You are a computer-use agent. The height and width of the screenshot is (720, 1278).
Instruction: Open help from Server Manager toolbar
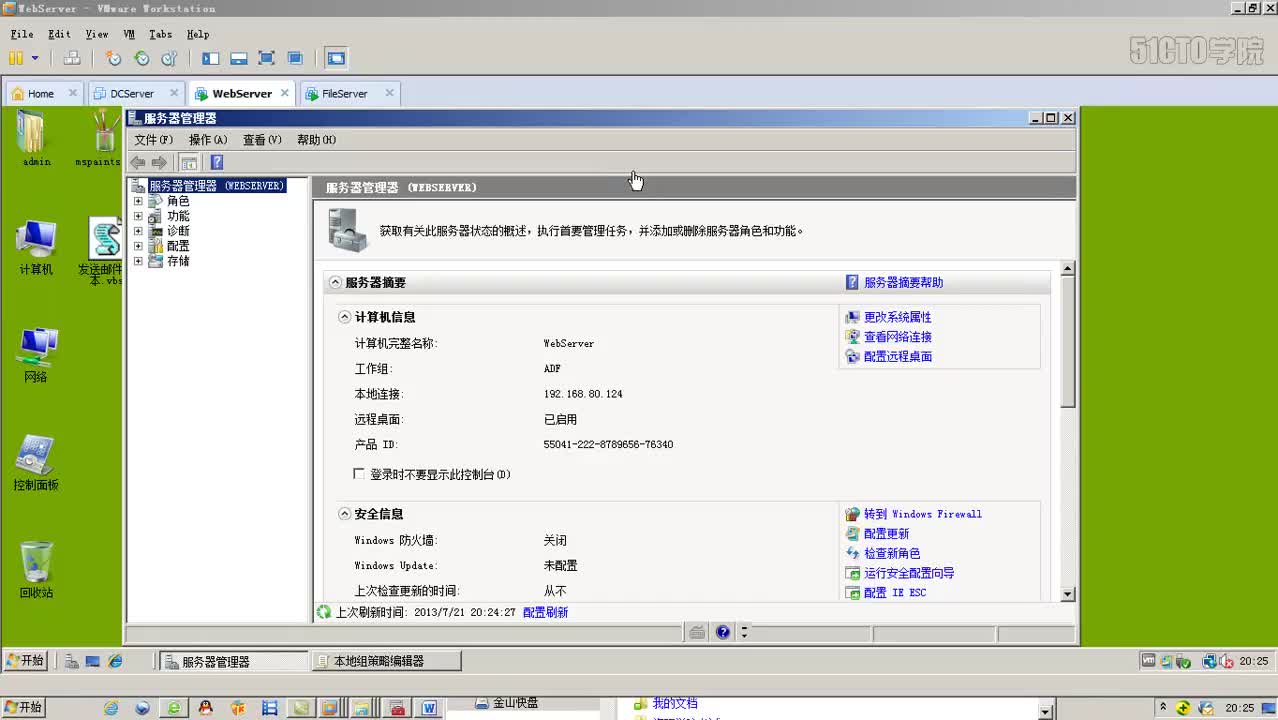216,162
